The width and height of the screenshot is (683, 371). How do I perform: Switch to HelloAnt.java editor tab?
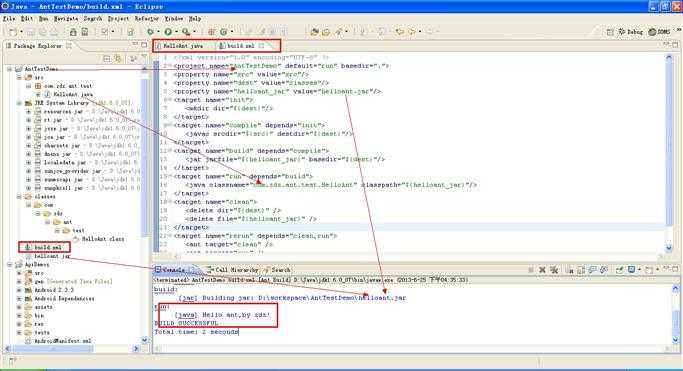[180, 46]
